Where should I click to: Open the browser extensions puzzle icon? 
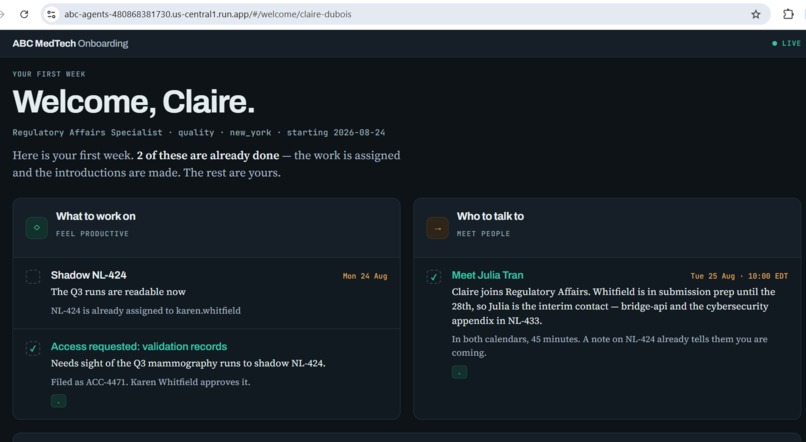point(788,14)
